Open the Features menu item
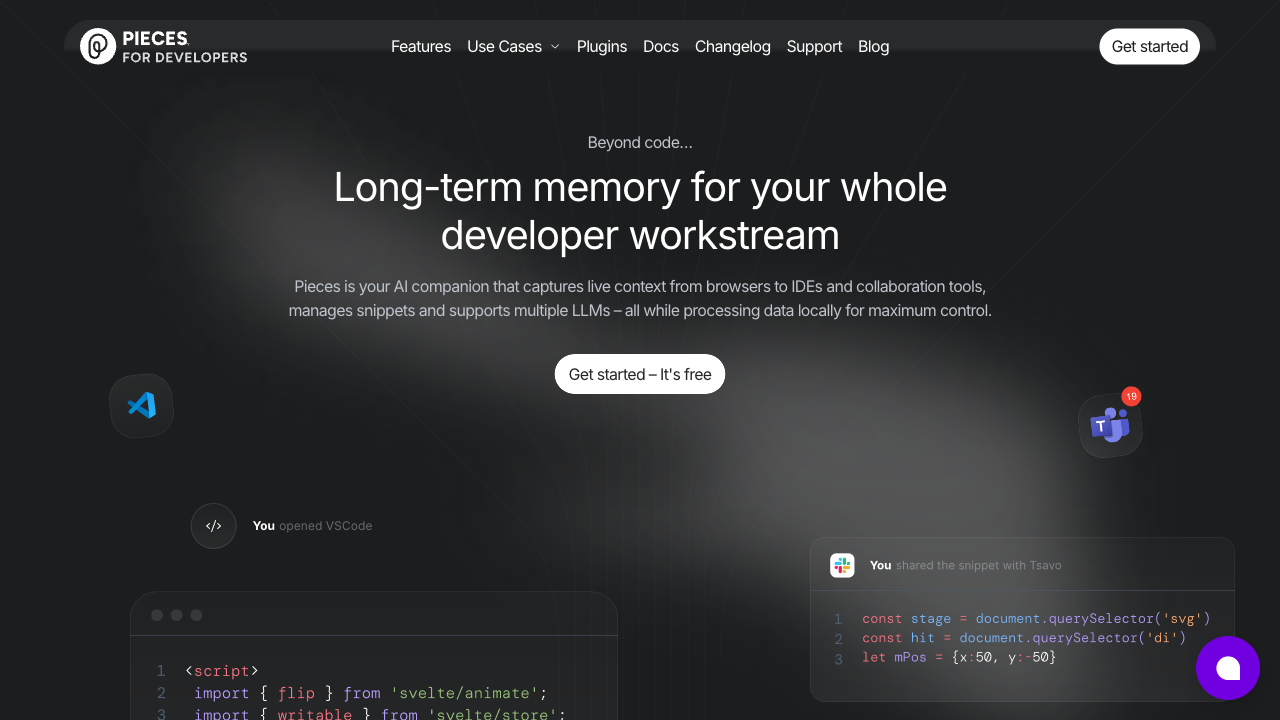This screenshot has width=1280, height=720. (x=421, y=46)
